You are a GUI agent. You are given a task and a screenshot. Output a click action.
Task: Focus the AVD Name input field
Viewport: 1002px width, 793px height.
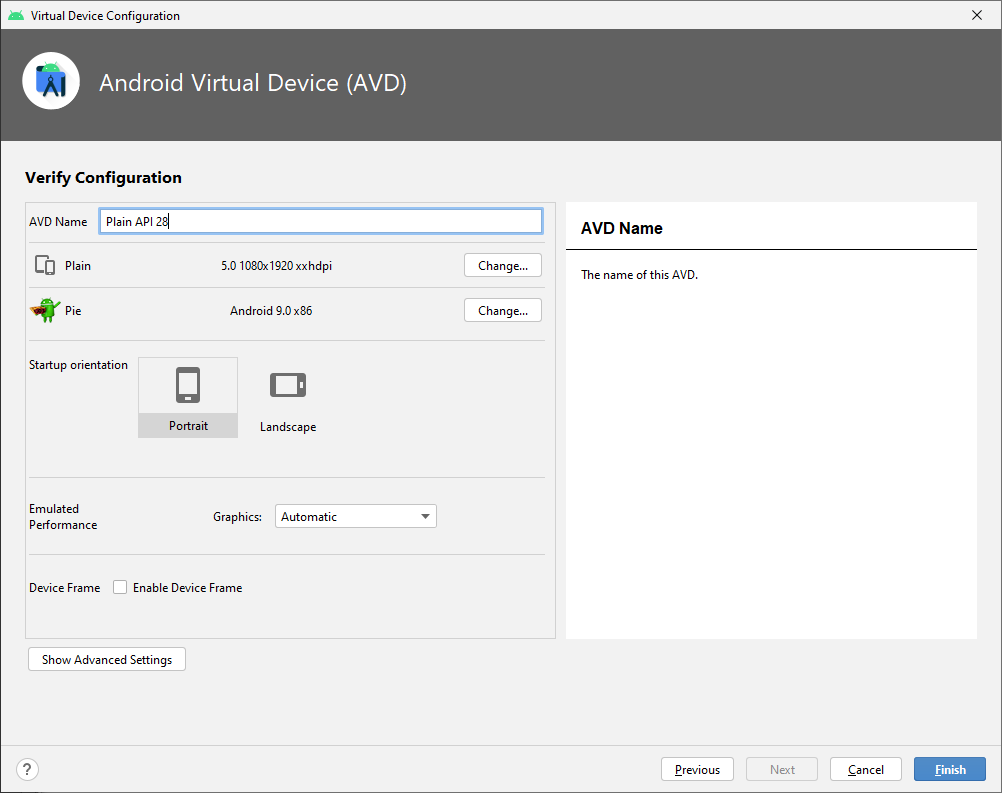pyautogui.click(x=321, y=221)
